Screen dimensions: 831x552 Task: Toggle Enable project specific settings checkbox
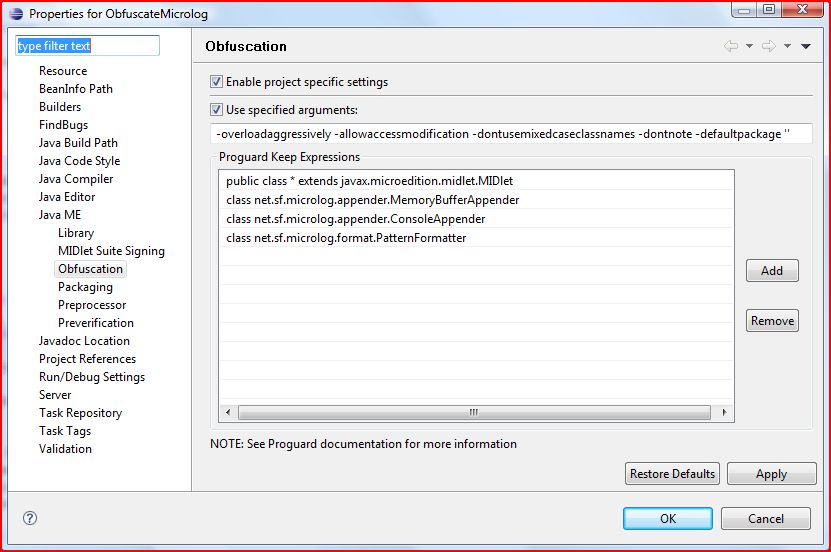pos(216,82)
